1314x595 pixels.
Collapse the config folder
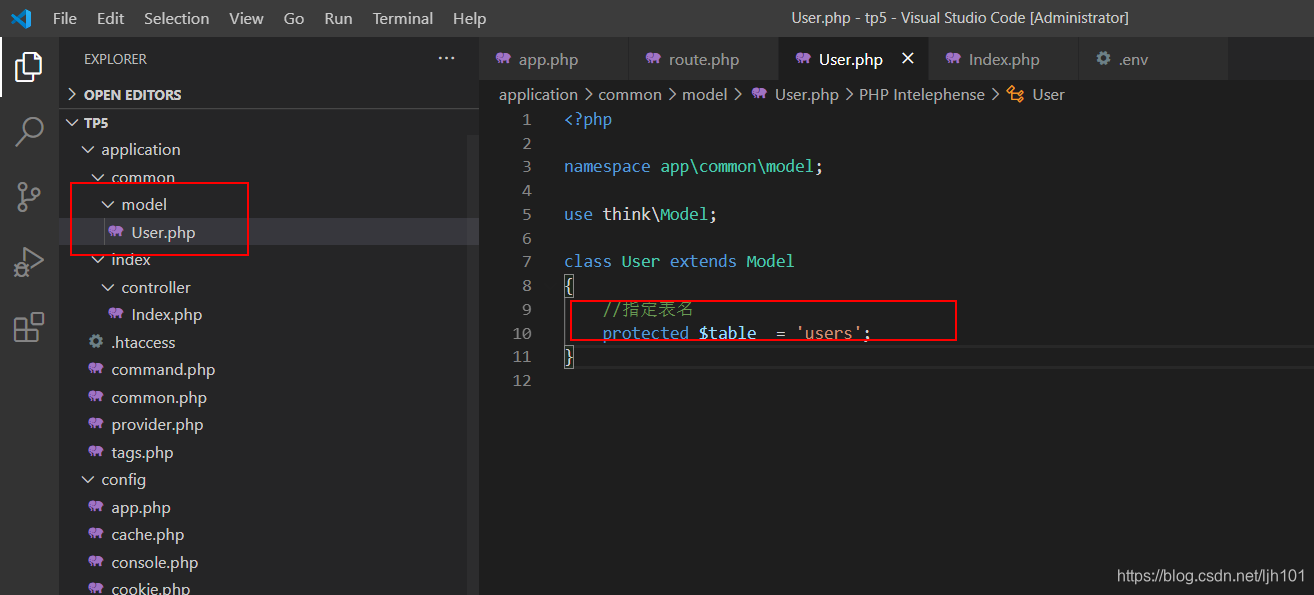(x=269, y=480)
